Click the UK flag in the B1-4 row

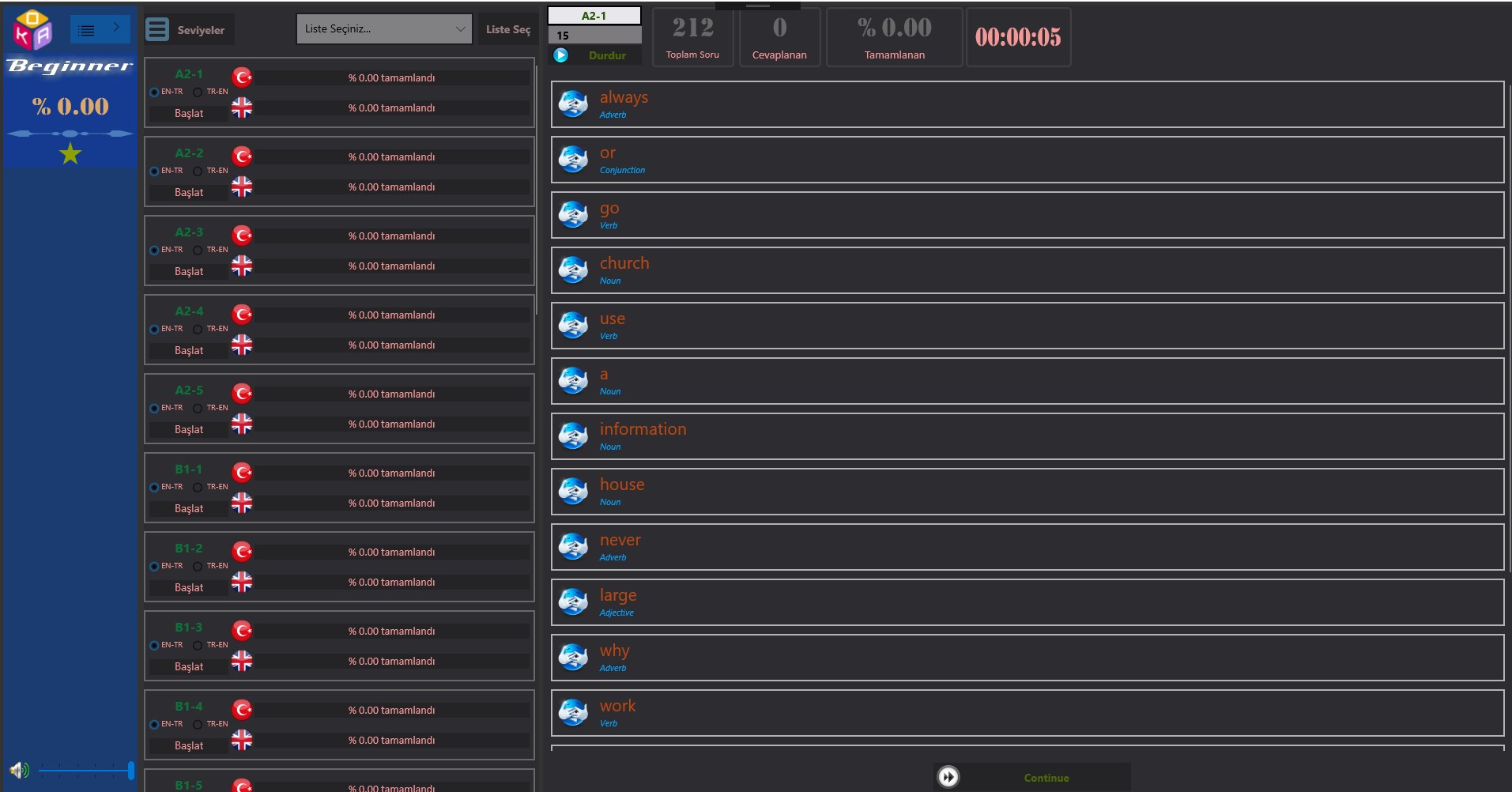[x=242, y=740]
